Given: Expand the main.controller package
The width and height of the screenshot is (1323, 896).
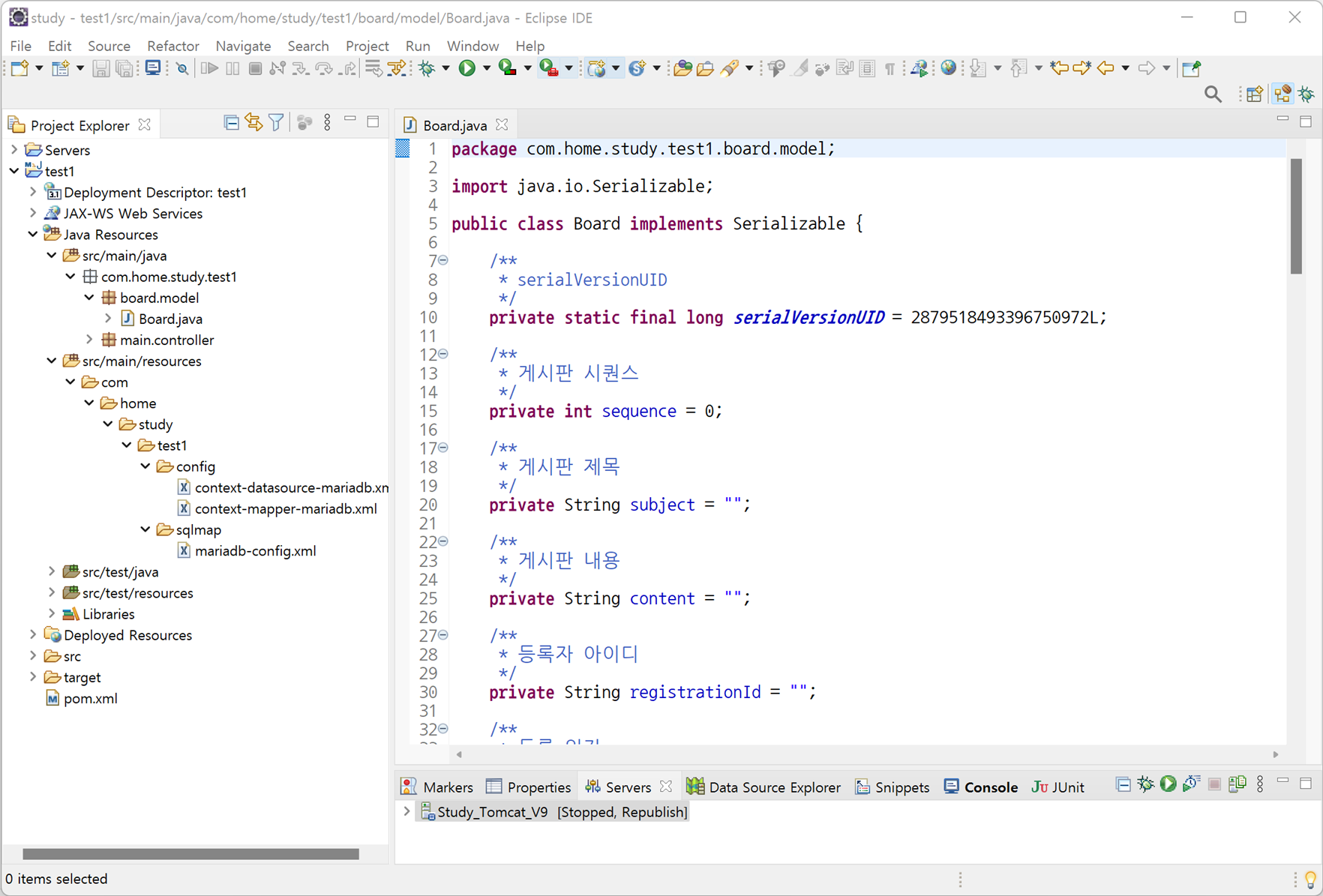Looking at the screenshot, I should (89, 340).
